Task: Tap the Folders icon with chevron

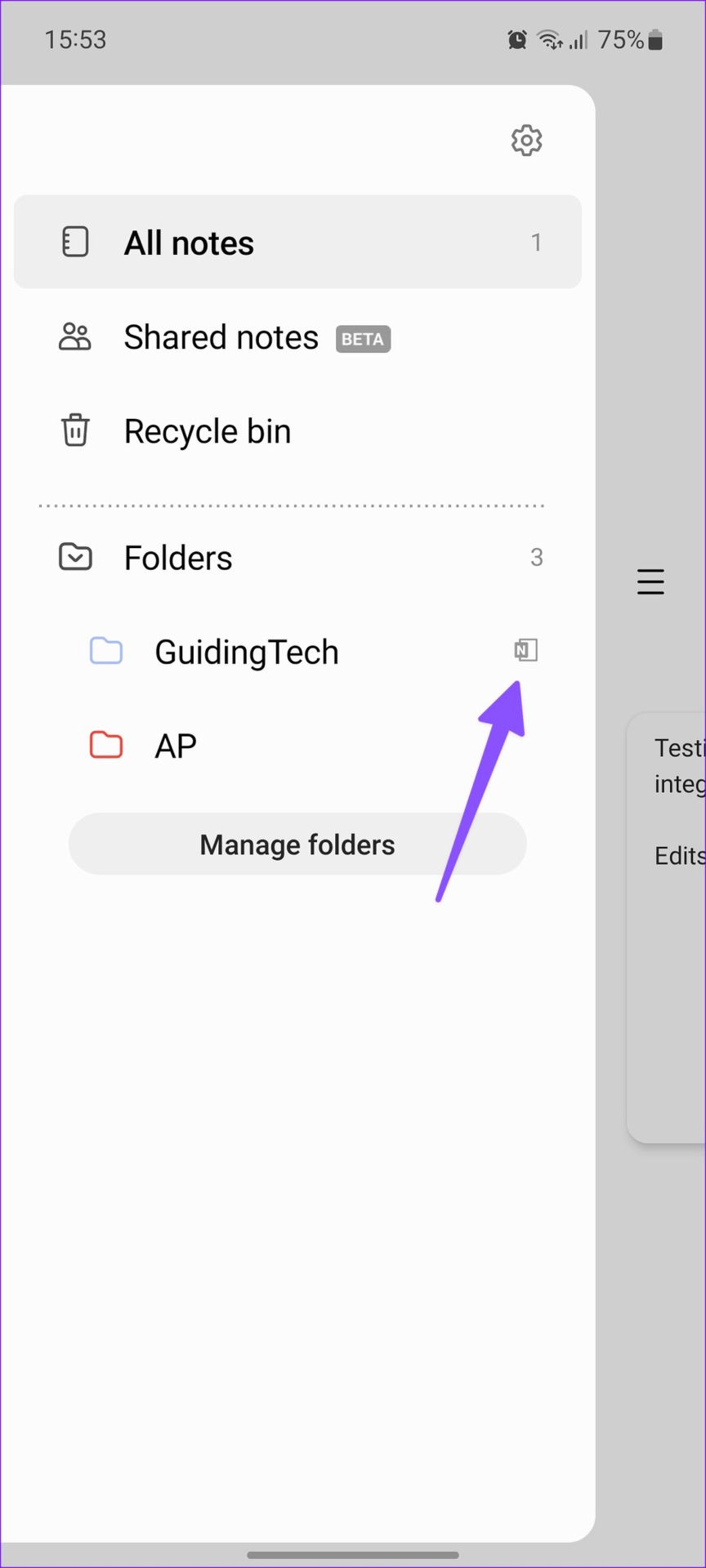Action: 75,557
